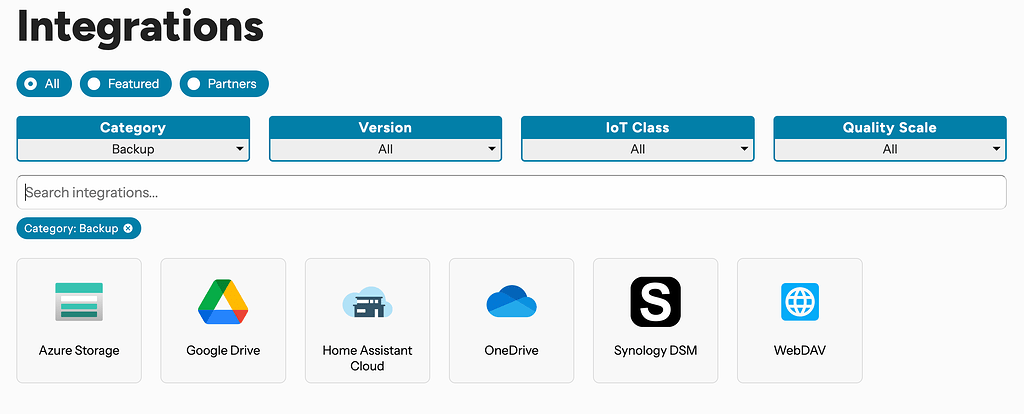Select the WebDAV globe icon
This screenshot has height=414, width=1024.
(x=800, y=302)
